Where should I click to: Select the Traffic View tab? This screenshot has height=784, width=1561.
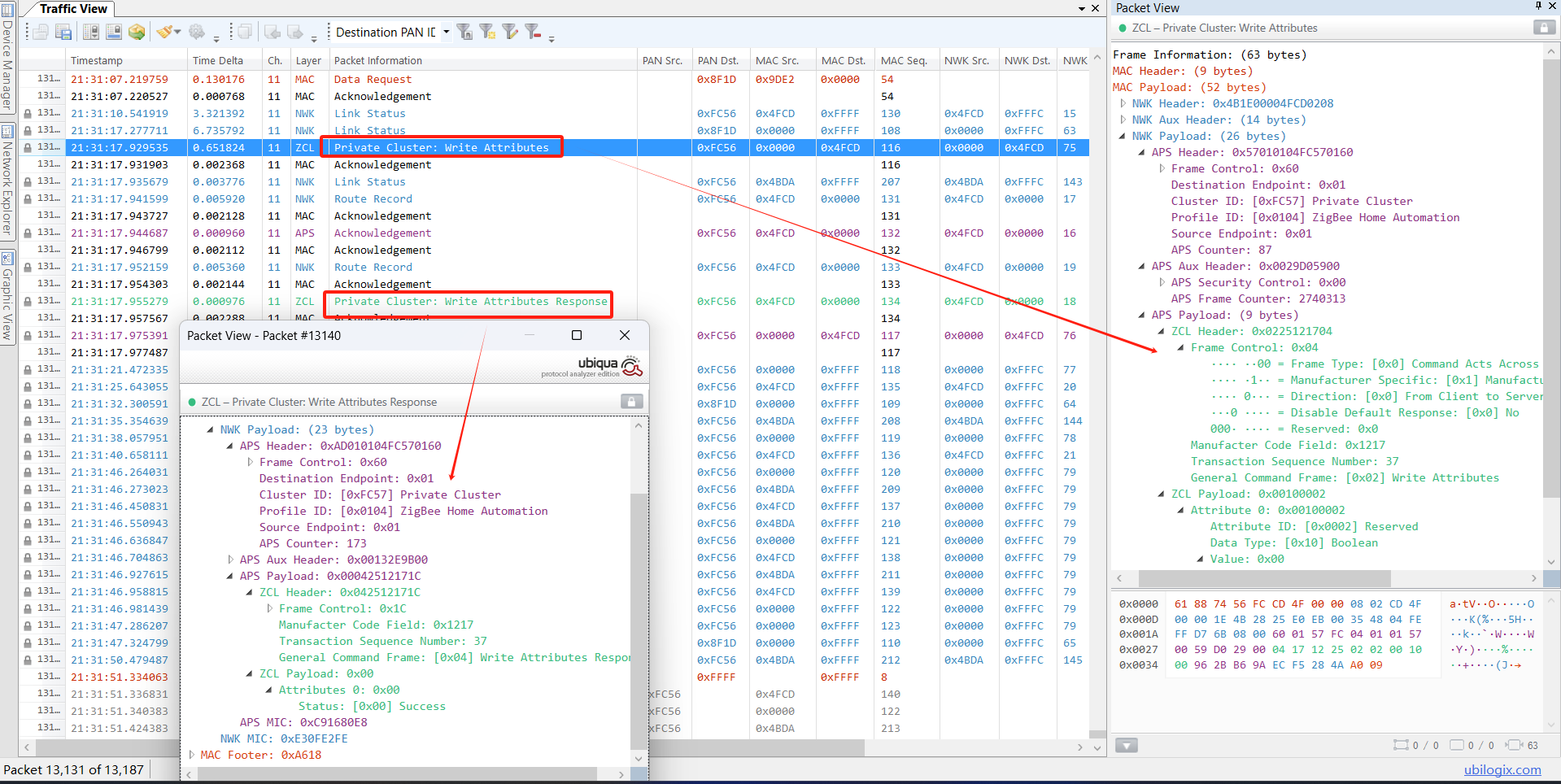[x=73, y=9]
